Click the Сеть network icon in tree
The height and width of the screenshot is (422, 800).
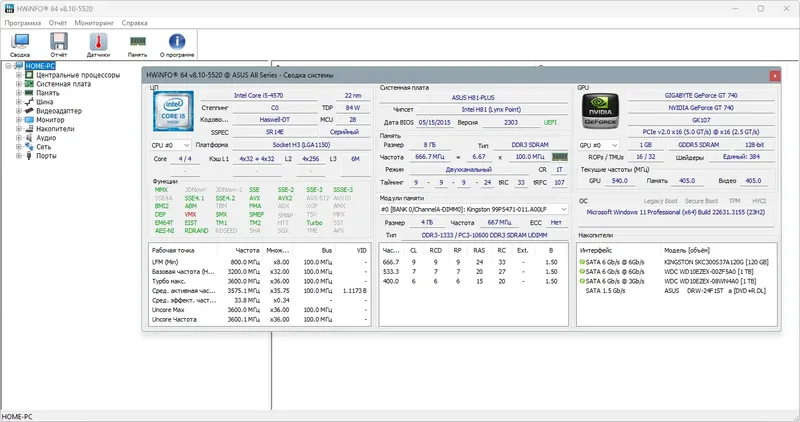tap(29, 146)
